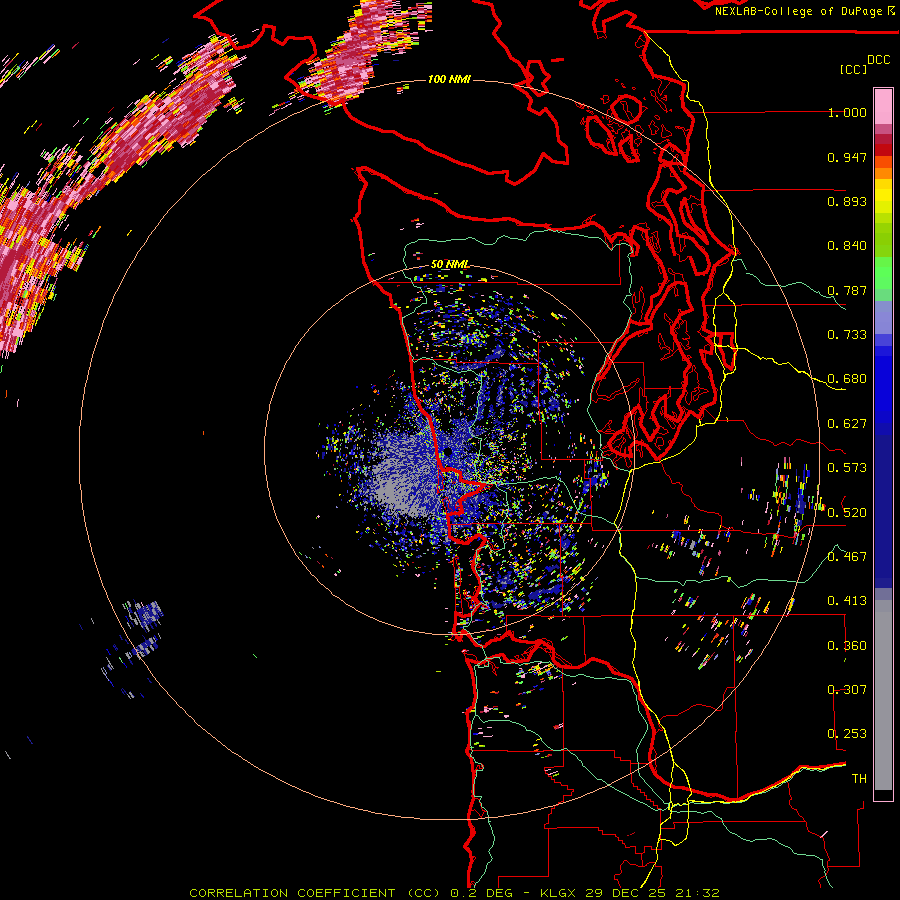The height and width of the screenshot is (900, 900).
Task: Click the [CC] units label
Action: pyautogui.click(x=853, y=69)
